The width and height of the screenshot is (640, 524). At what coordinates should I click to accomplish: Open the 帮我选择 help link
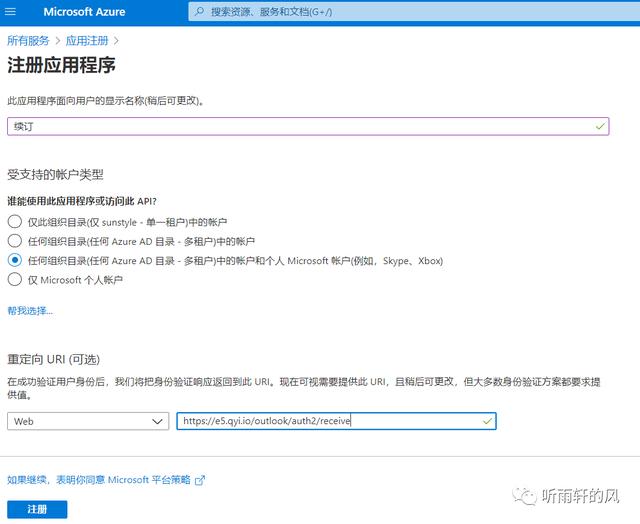click(30, 311)
